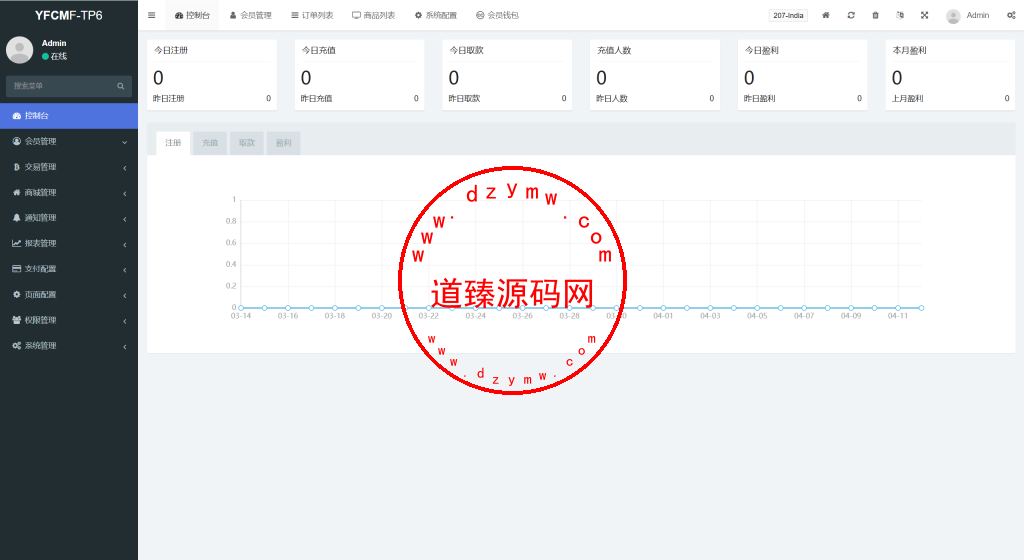Click the 控制台 dashboard icon in the sidebar
1024x560 pixels.
(x=17, y=116)
